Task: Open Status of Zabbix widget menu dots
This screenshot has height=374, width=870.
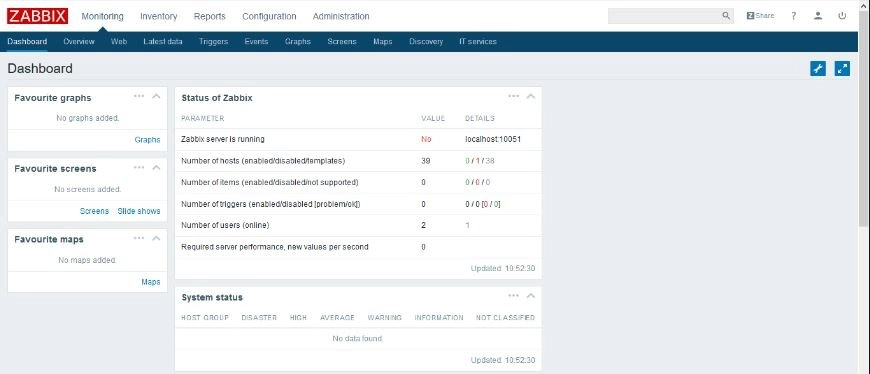Action: [x=514, y=96]
